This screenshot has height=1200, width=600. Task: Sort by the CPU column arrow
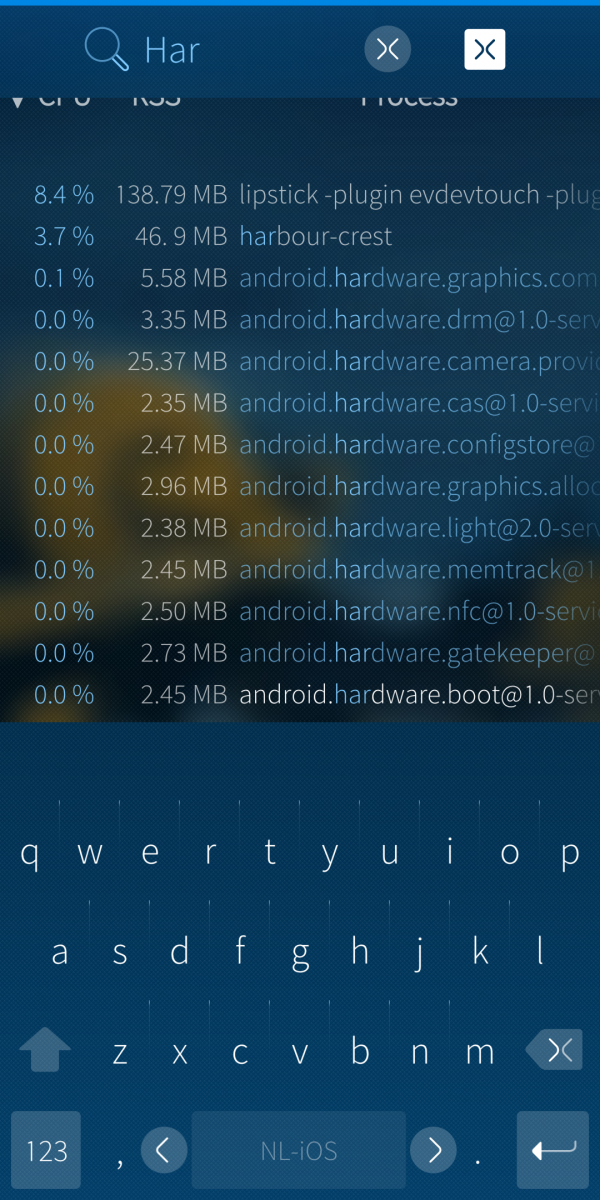click(x=18, y=99)
